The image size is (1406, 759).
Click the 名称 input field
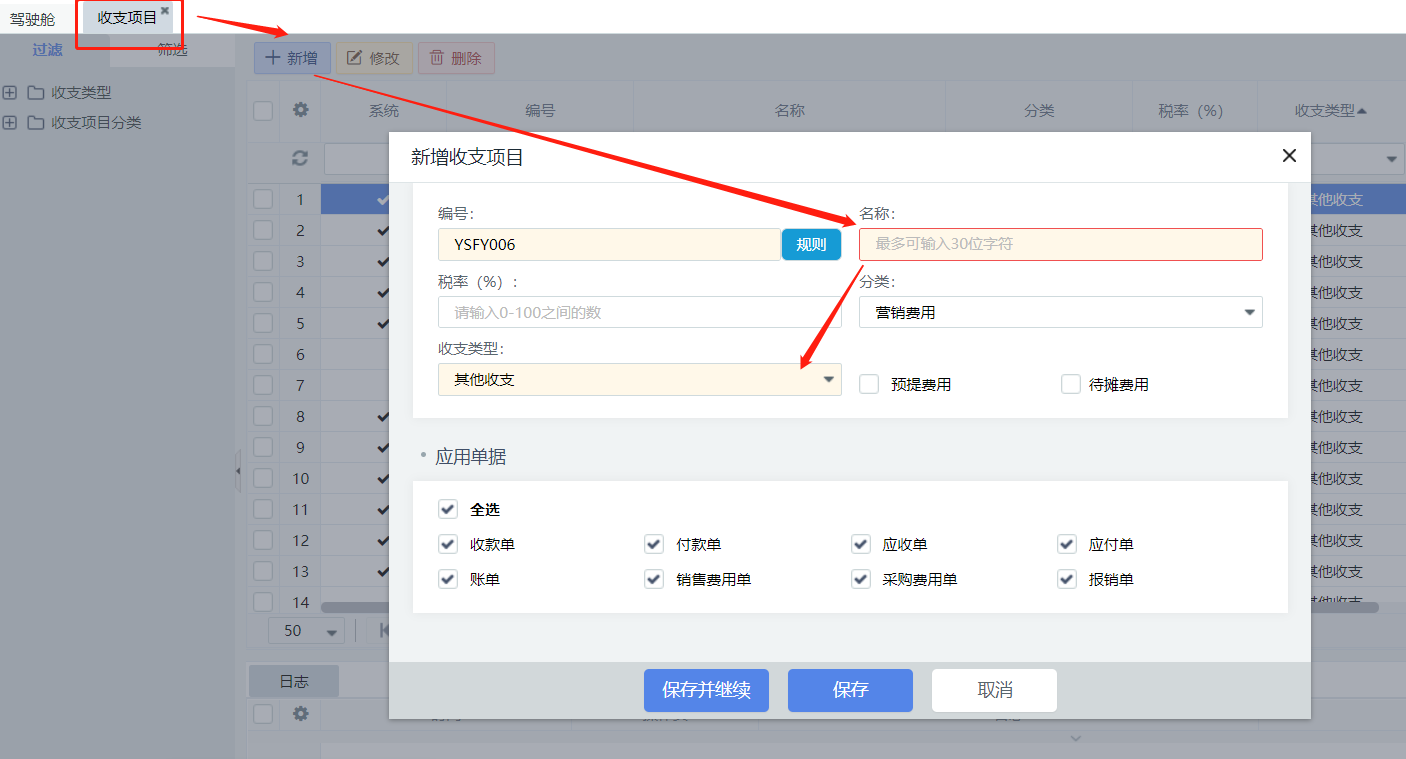(1060, 244)
